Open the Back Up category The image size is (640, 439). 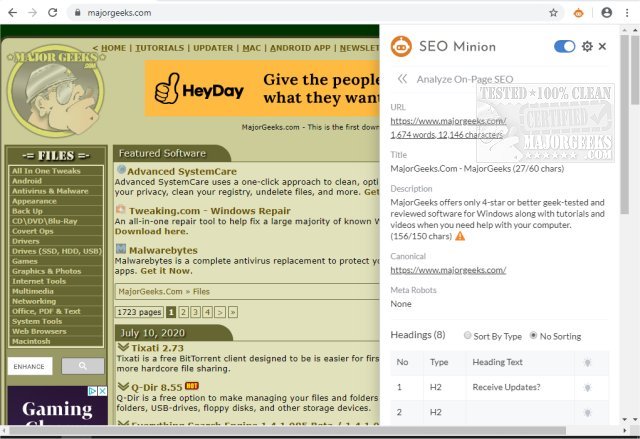tap(27, 211)
